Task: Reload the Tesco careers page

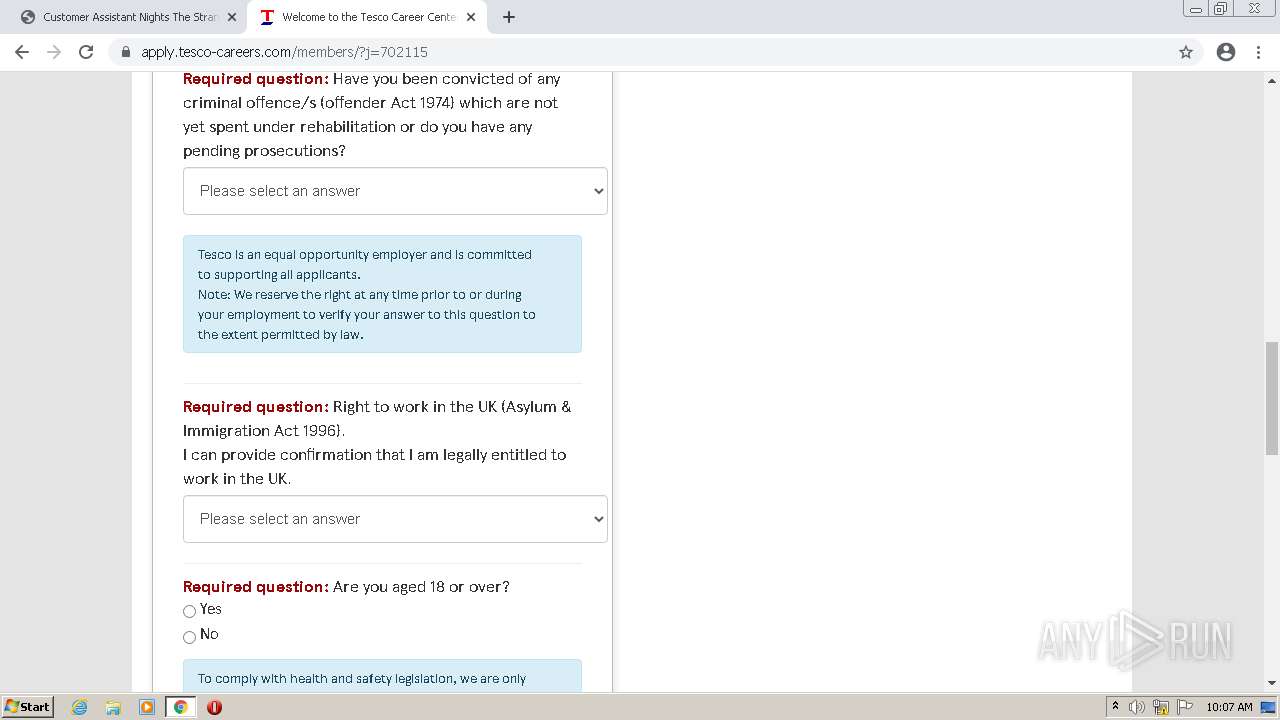Action: (x=86, y=52)
